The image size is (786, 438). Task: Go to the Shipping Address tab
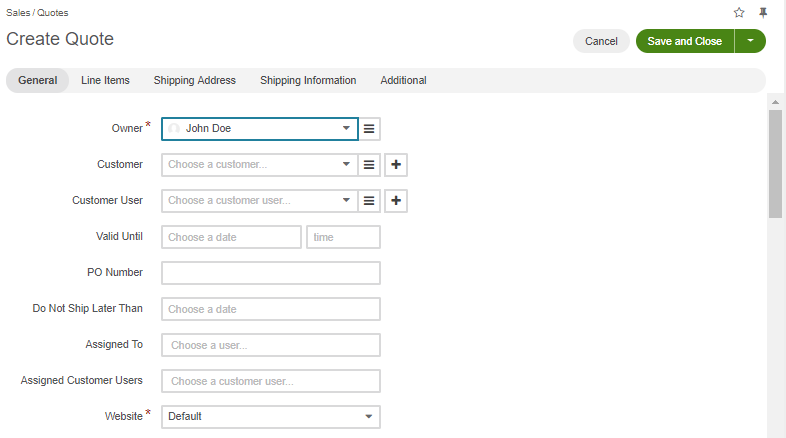pos(194,81)
